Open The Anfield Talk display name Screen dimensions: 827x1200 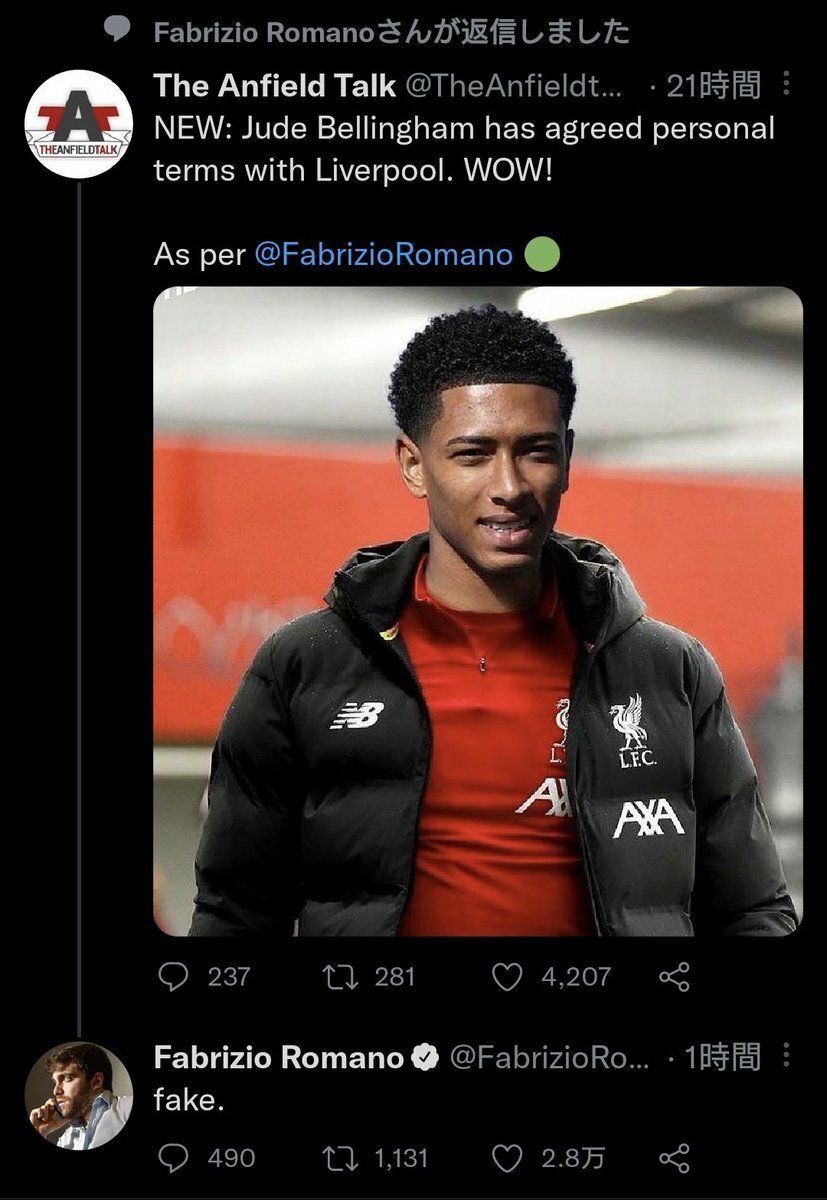275,86
